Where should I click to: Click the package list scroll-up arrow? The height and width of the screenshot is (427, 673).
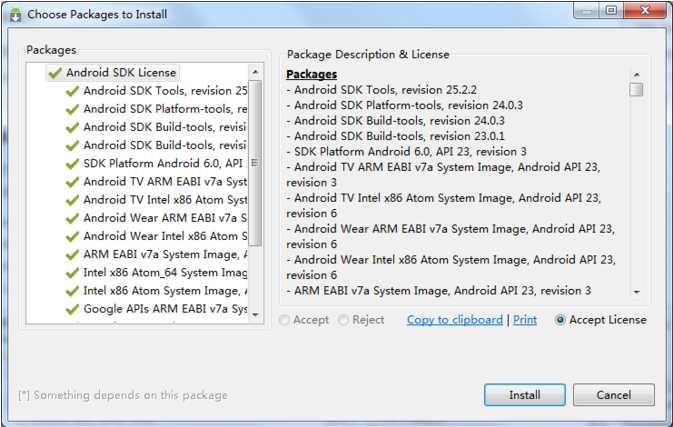[255, 72]
